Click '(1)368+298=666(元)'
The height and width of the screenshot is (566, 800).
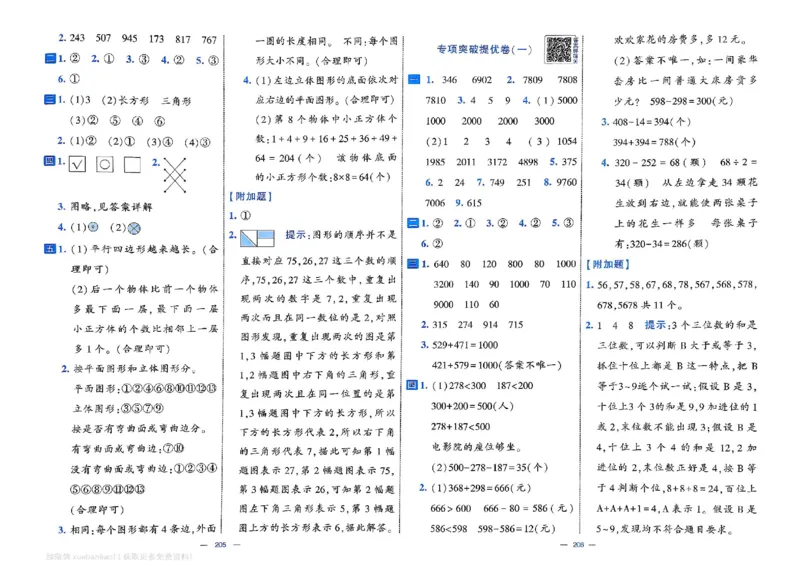[x=481, y=488]
